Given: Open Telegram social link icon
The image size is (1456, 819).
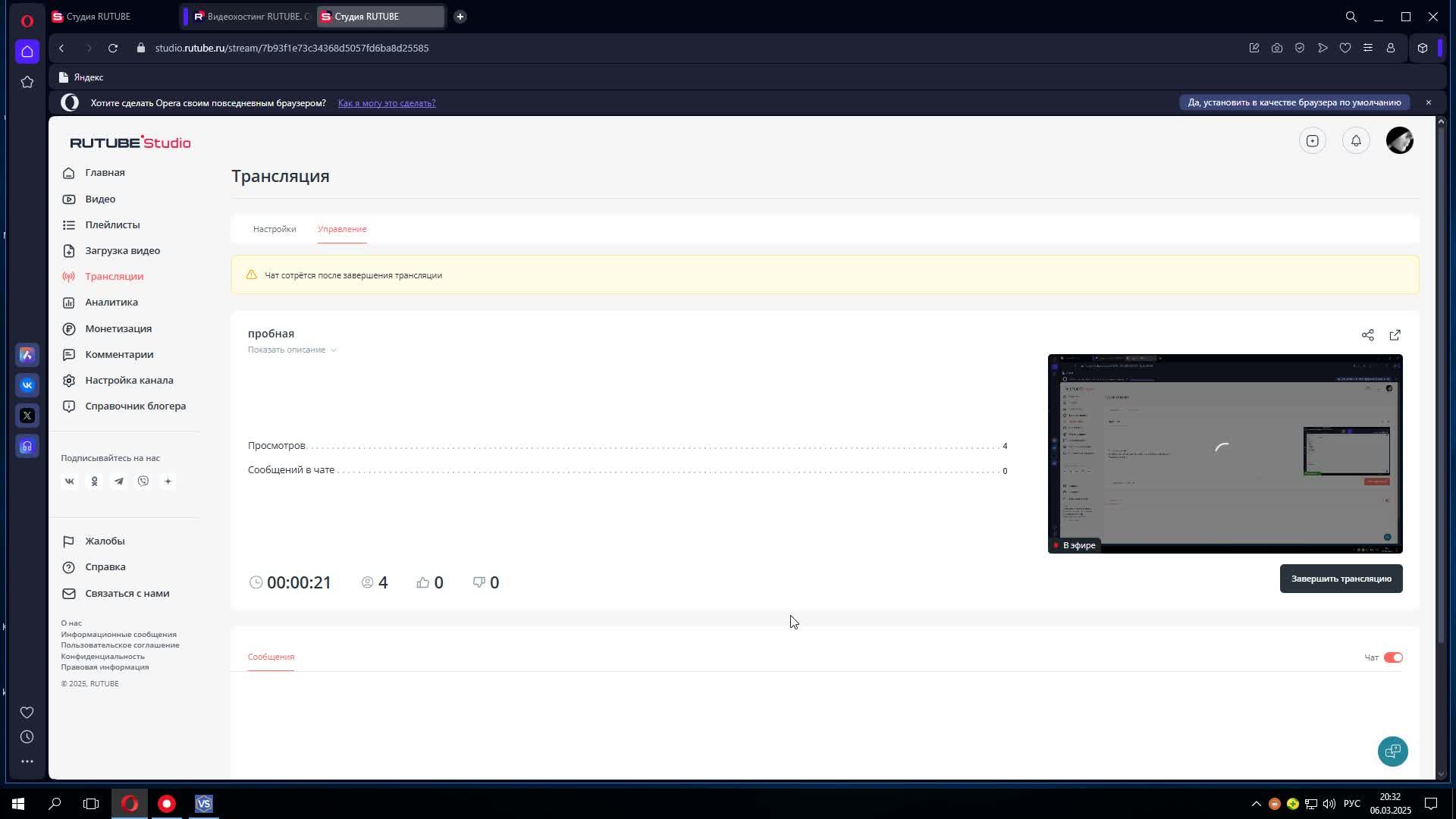Looking at the screenshot, I should (119, 482).
